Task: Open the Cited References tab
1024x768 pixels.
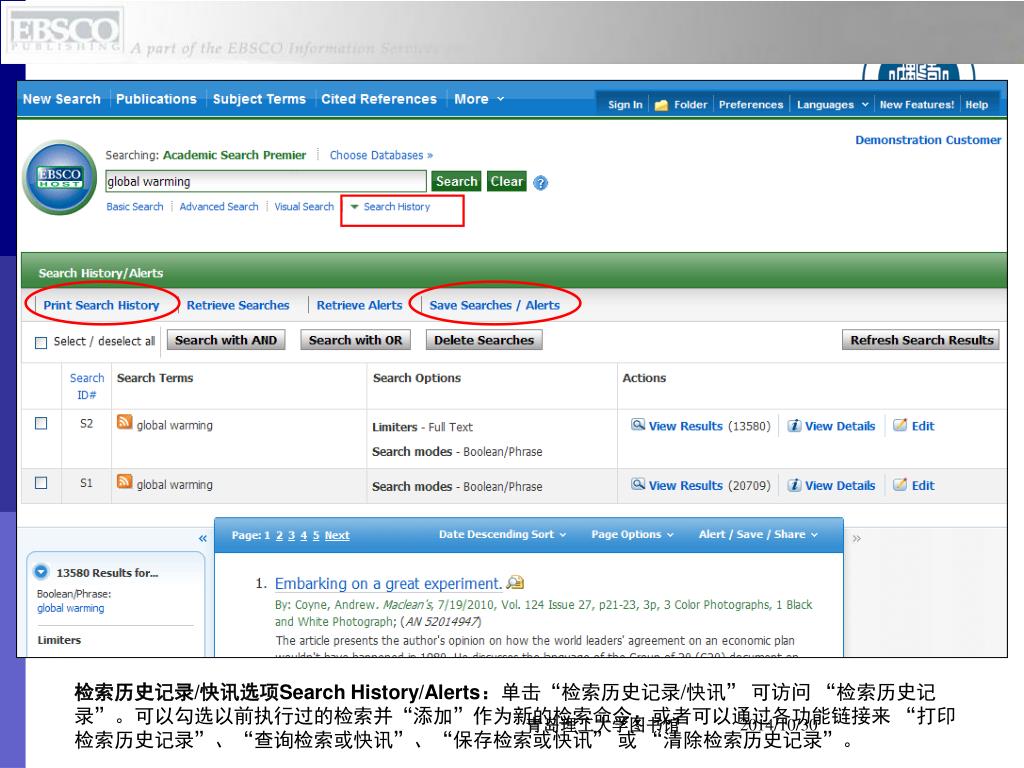Action: 379,99
